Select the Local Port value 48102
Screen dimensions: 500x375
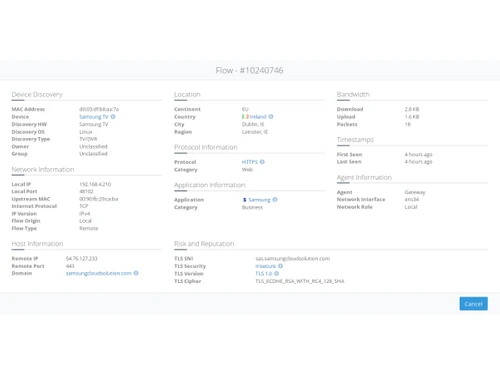point(86,191)
